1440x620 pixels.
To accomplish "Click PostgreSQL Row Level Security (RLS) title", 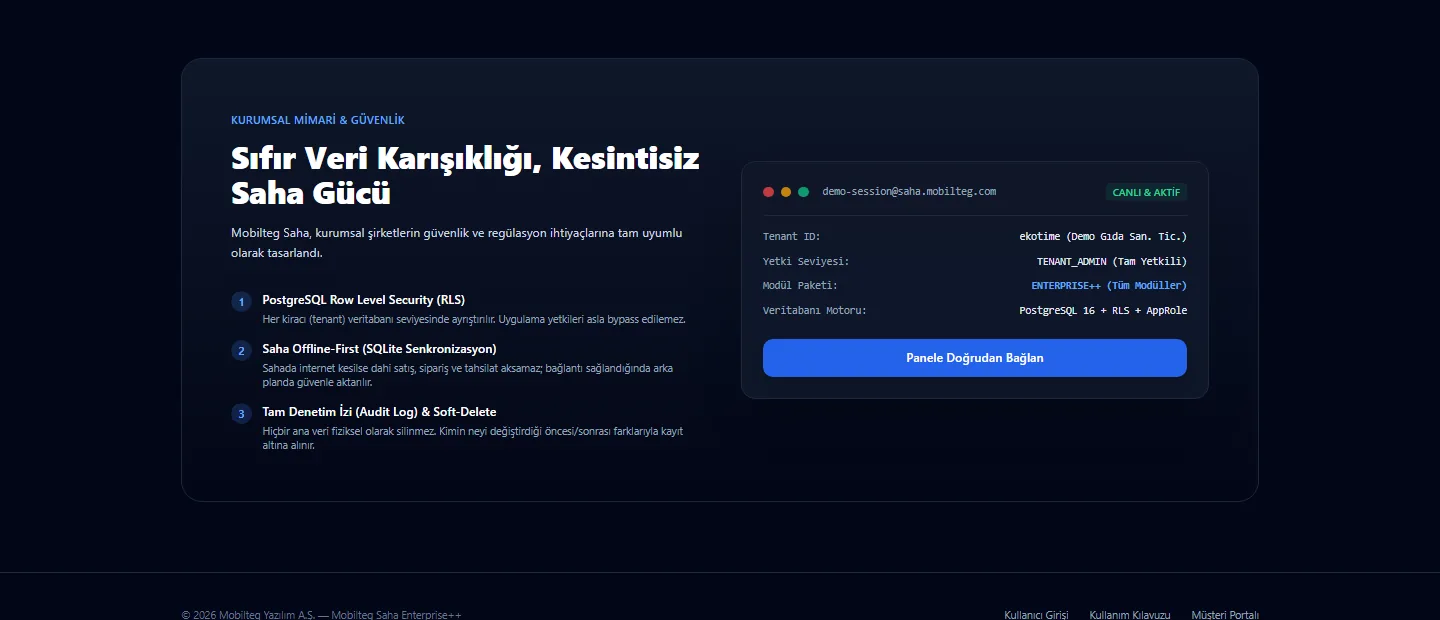I will click(x=364, y=300).
